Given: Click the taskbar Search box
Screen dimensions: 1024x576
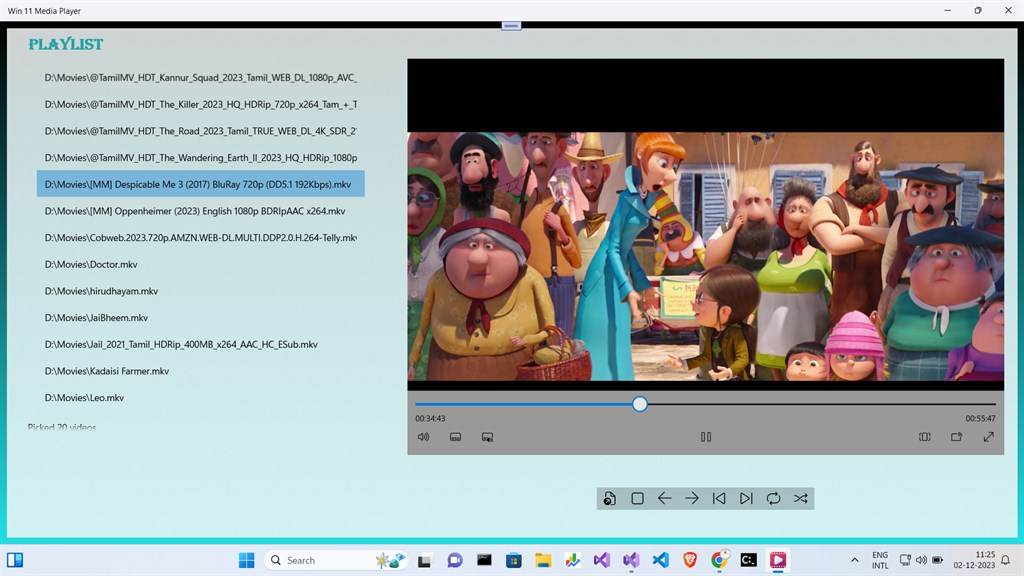Looking at the screenshot, I should pyautogui.click(x=336, y=560).
